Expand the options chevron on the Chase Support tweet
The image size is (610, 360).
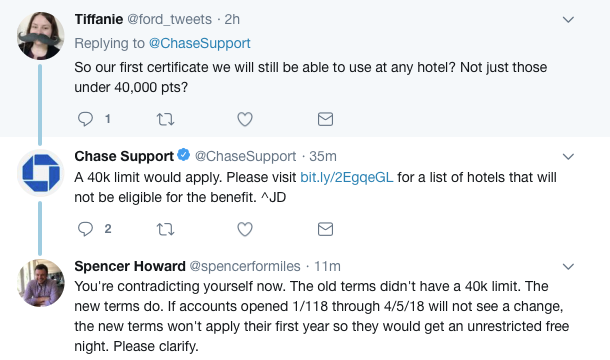[x=568, y=156]
